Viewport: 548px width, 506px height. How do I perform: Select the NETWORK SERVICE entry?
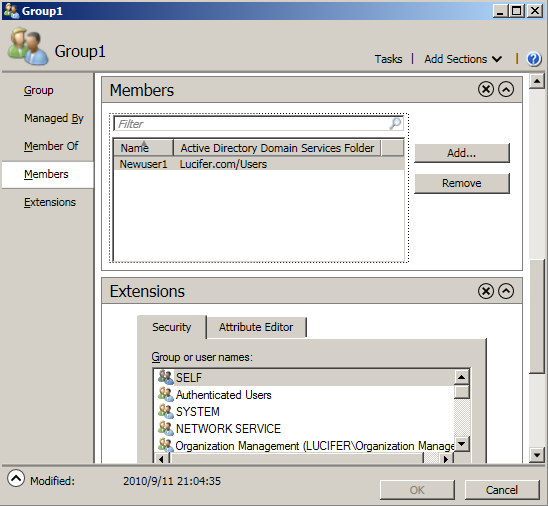pyautogui.click(x=304, y=429)
